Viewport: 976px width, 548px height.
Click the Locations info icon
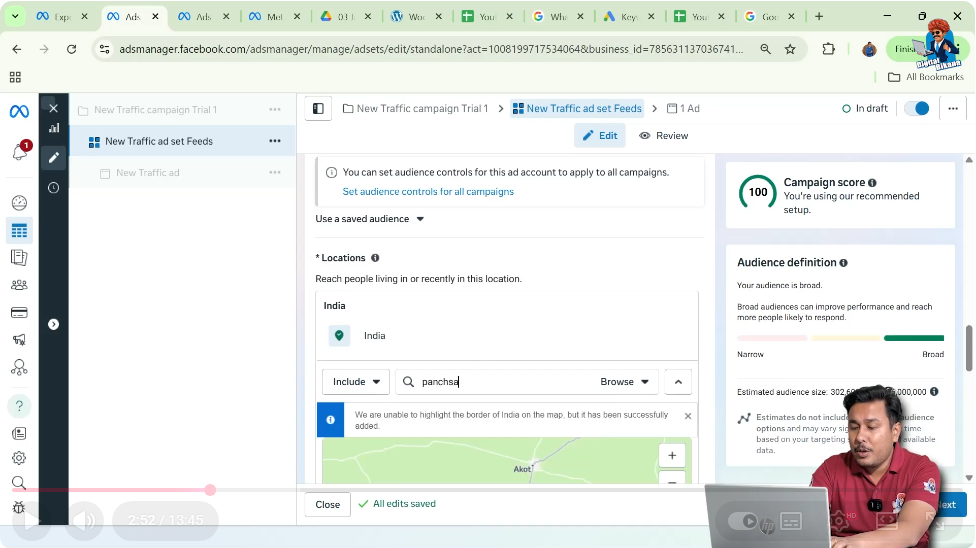[x=375, y=258]
